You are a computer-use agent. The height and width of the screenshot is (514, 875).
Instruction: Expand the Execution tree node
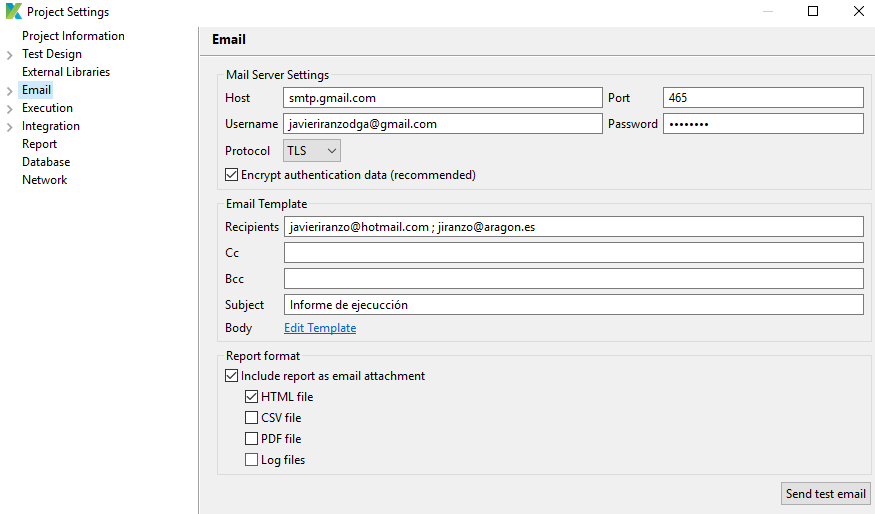(x=10, y=109)
